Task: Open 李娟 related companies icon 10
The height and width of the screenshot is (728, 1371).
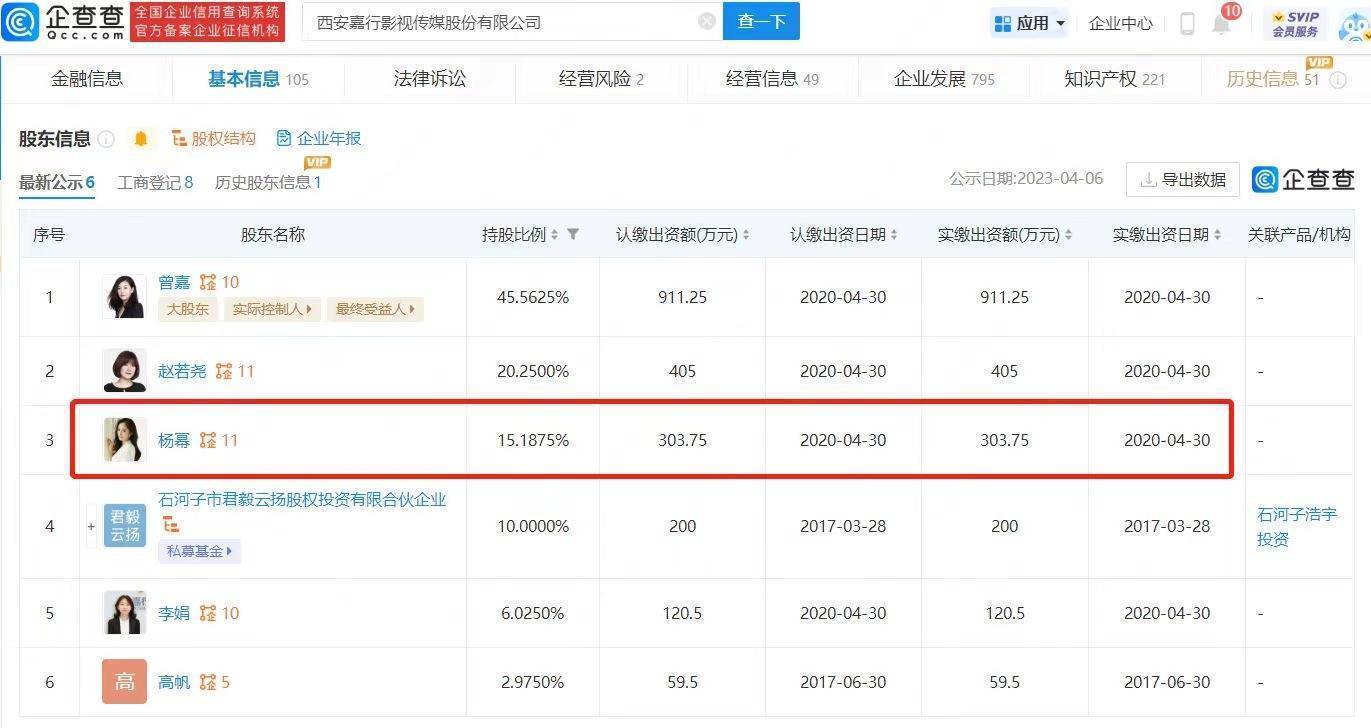Action: click(x=219, y=613)
